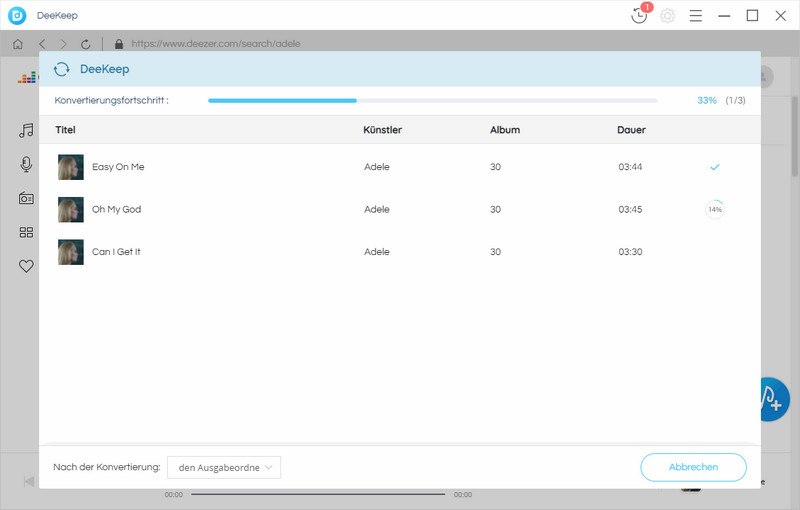Image resolution: width=800 pixels, height=510 pixels.
Task: Go to browser home page icon
Action: tap(18, 44)
